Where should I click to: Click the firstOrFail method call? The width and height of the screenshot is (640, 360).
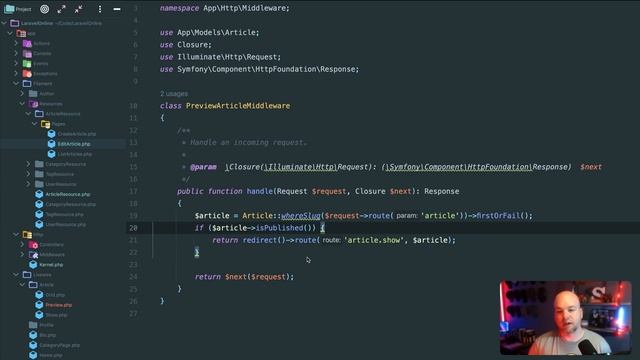coord(499,216)
